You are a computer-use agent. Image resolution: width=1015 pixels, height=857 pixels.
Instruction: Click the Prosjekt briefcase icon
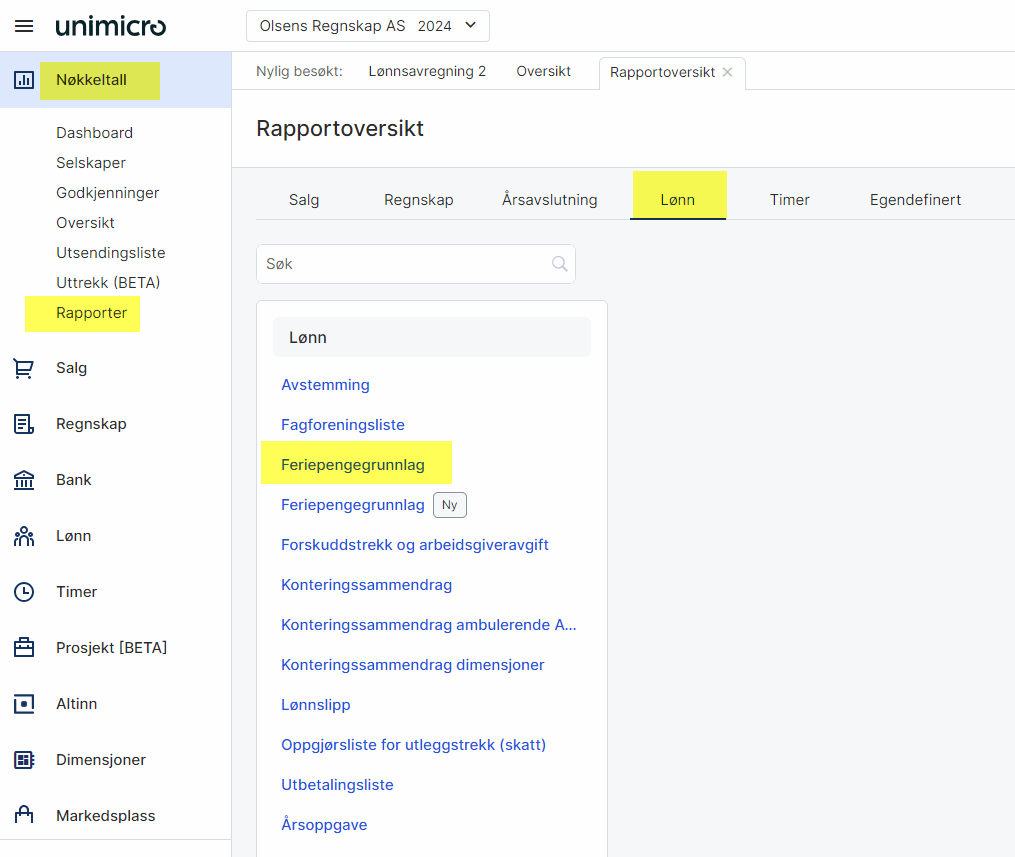click(24, 648)
